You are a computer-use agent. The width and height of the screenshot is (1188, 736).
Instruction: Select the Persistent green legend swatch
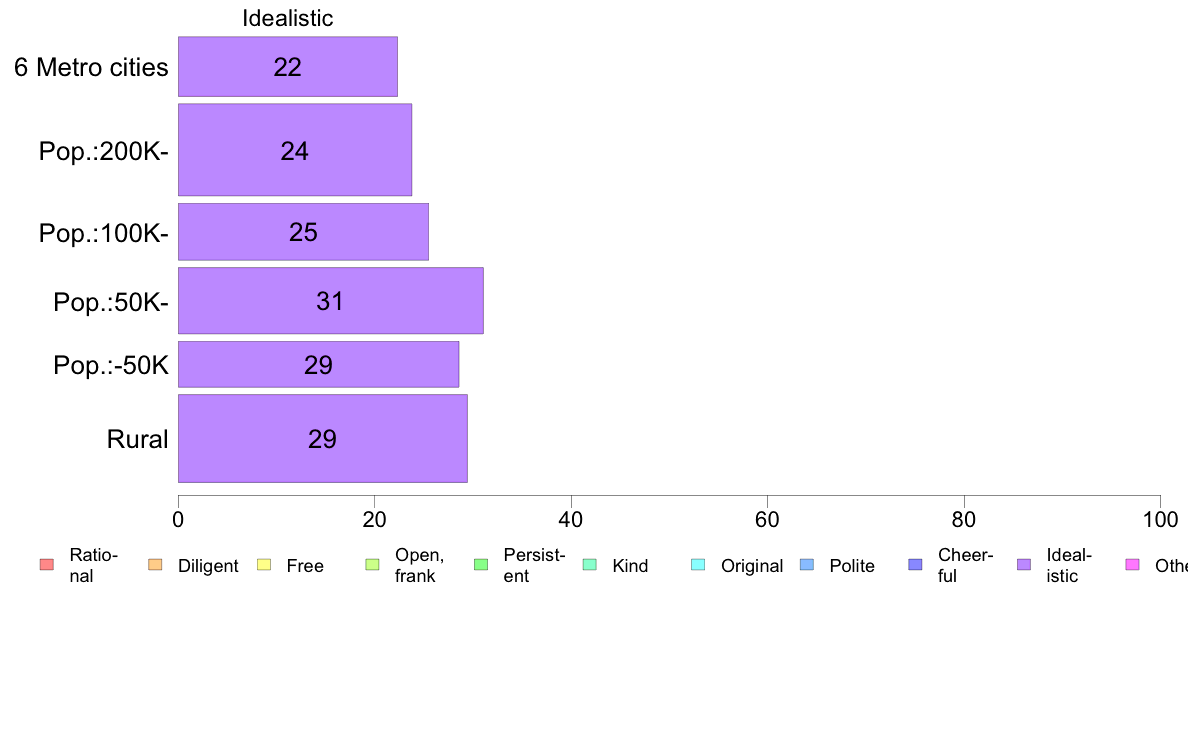point(481,565)
